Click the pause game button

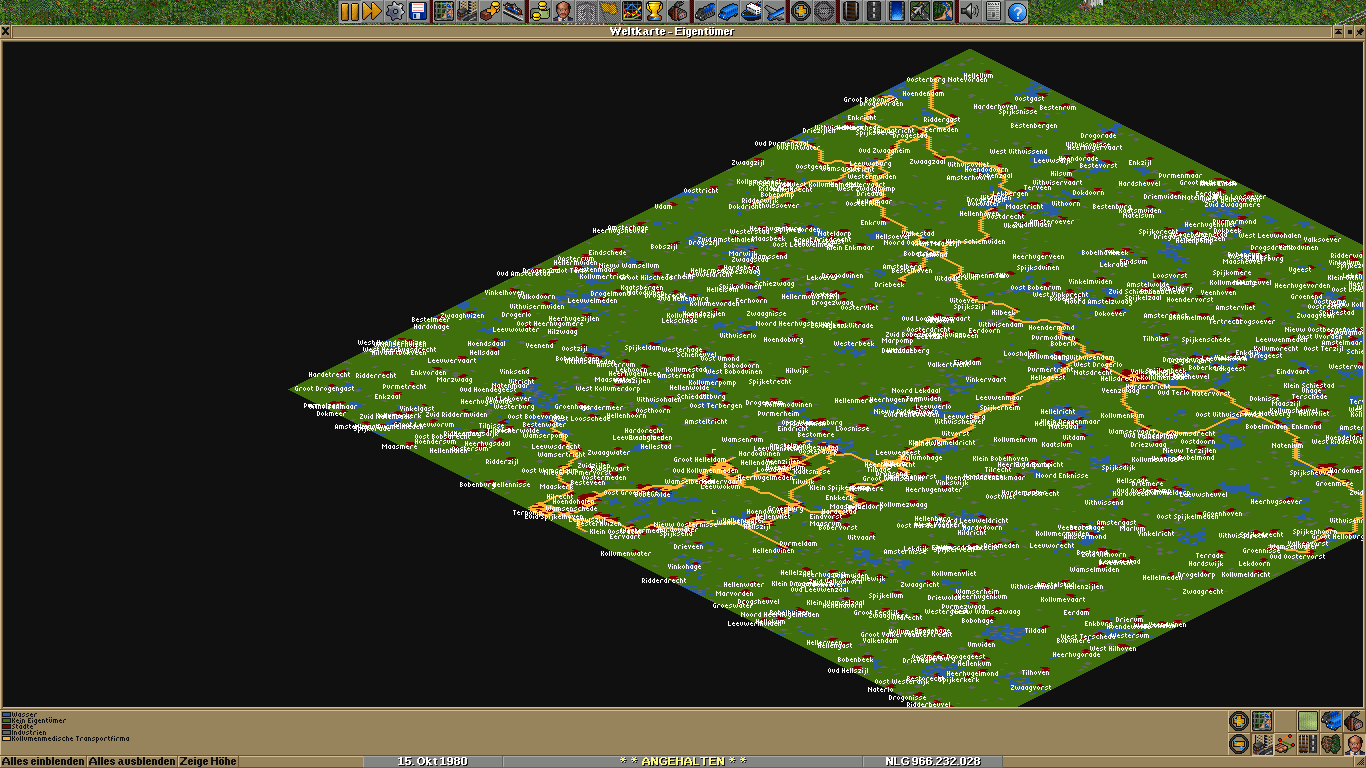point(349,12)
